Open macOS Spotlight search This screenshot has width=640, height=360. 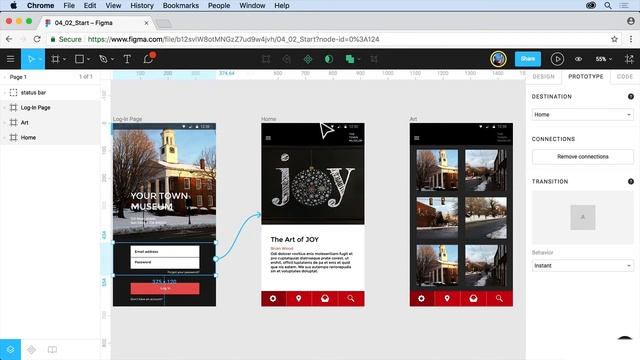[x=608, y=6]
